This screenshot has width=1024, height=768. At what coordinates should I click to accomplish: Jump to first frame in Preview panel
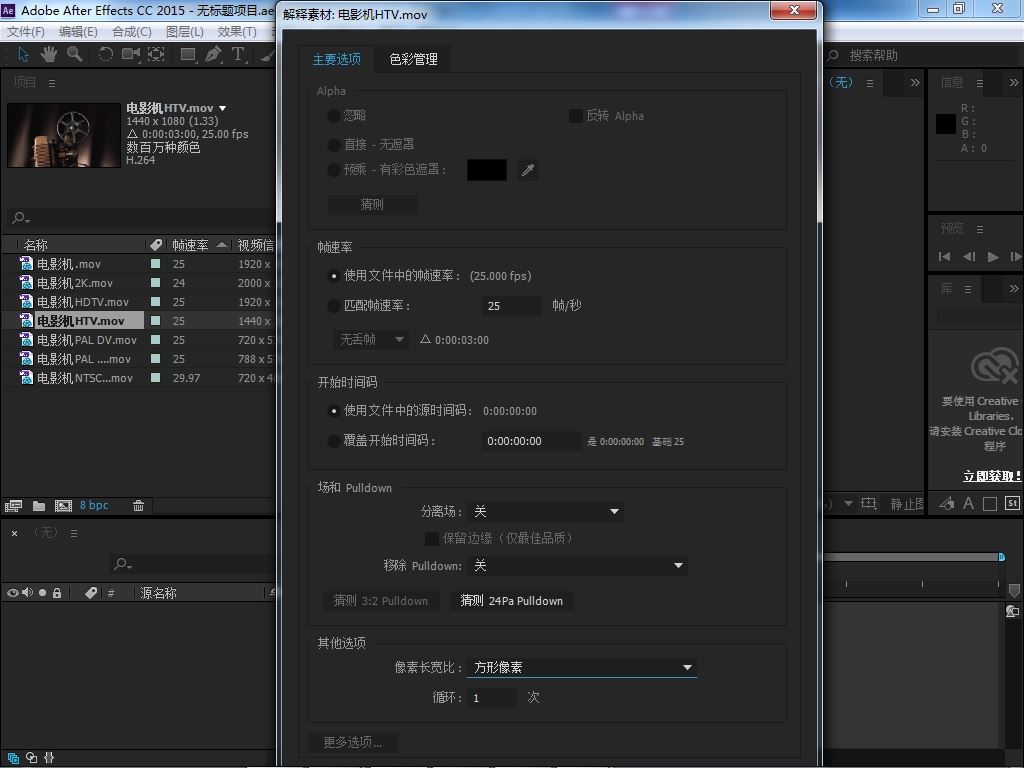click(944, 257)
